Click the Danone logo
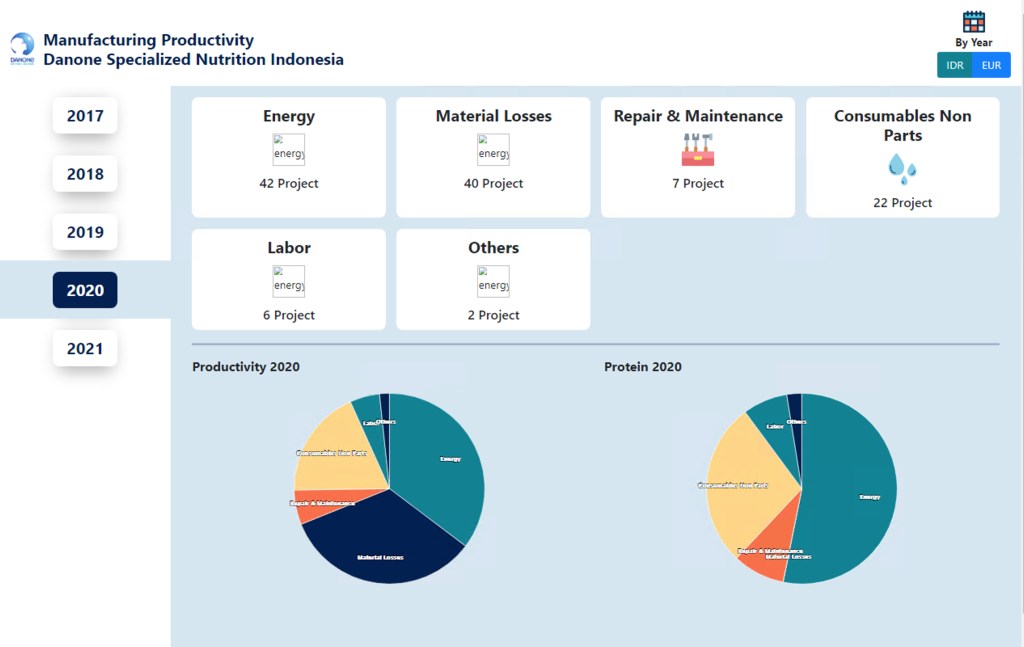The height and width of the screenshot is (647, 1024). pos(22,49)
